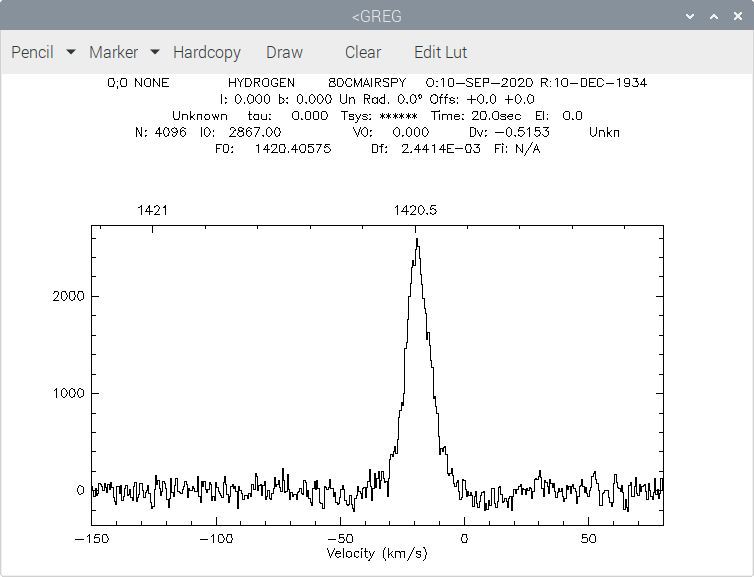Maximize the GREG window
The image size is (754, 577).
tap(714, 16)
